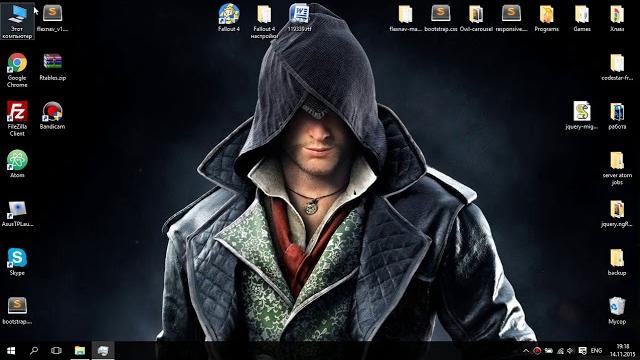640x360 pixels.
Task: Select the Owl-carousel folder icon
Action: coord(476,18)
